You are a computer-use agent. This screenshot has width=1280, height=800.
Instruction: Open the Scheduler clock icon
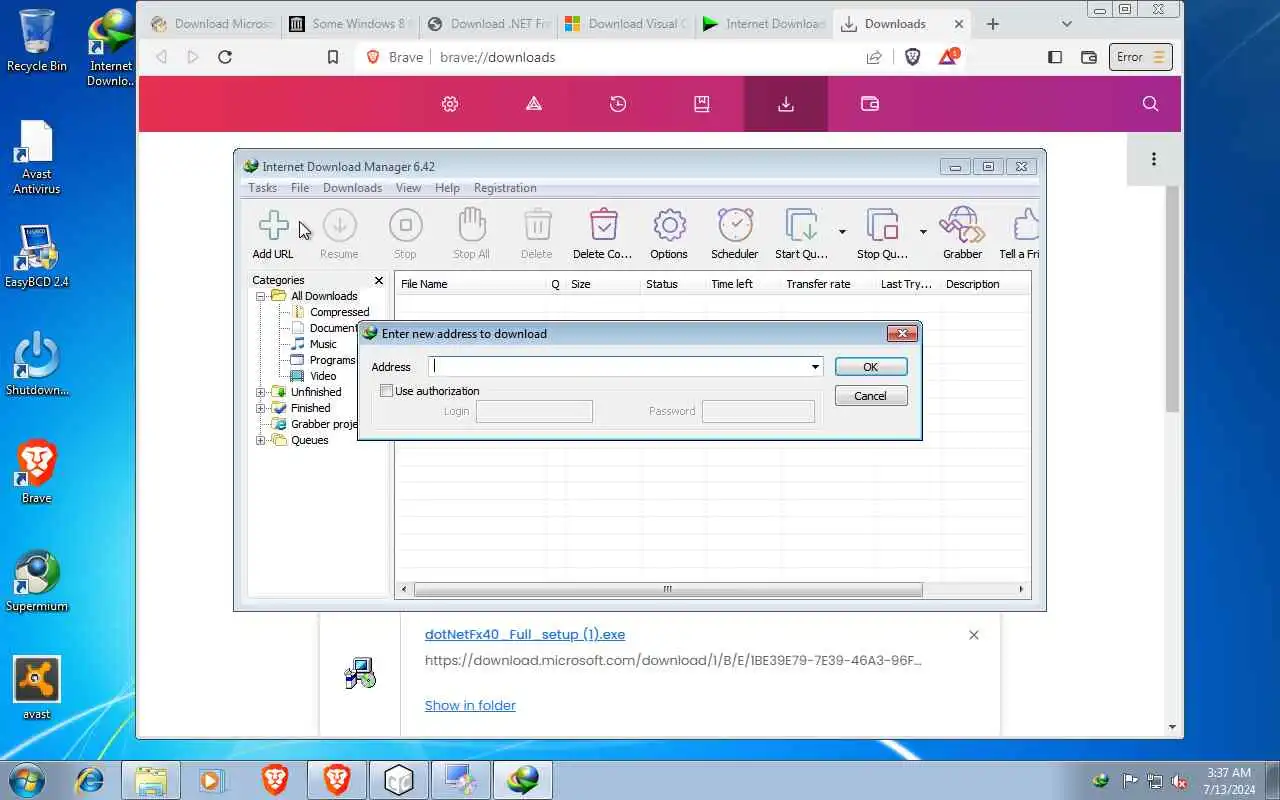735,226
